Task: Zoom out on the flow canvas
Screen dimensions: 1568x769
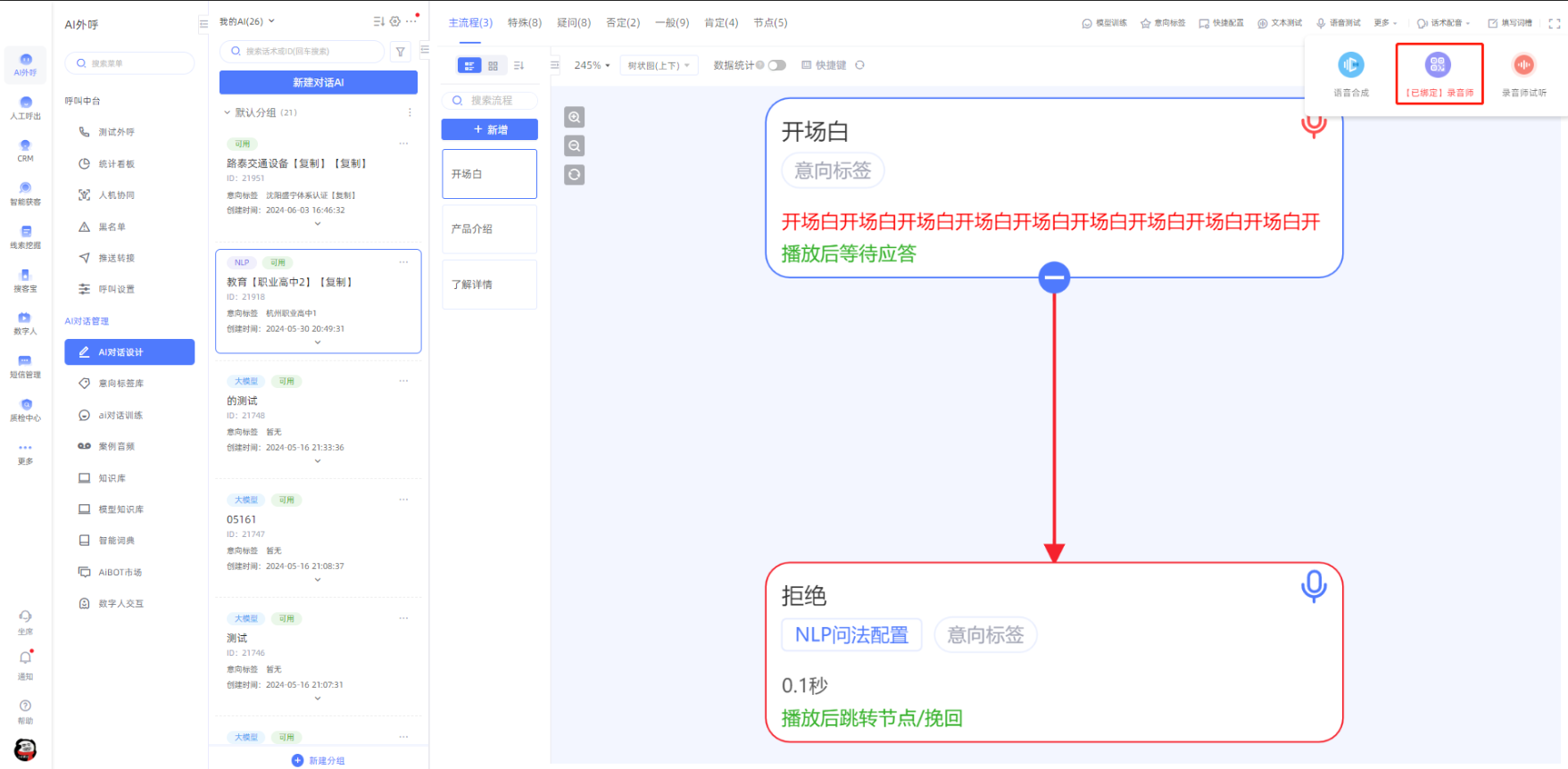Action: [x=575, y=145]
